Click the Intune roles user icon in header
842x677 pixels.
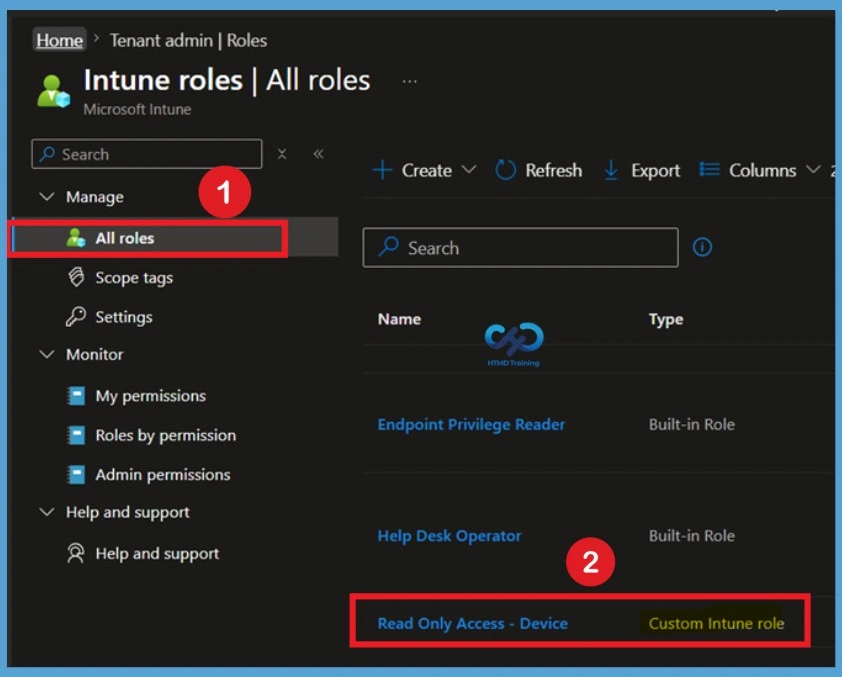point(53,91)
